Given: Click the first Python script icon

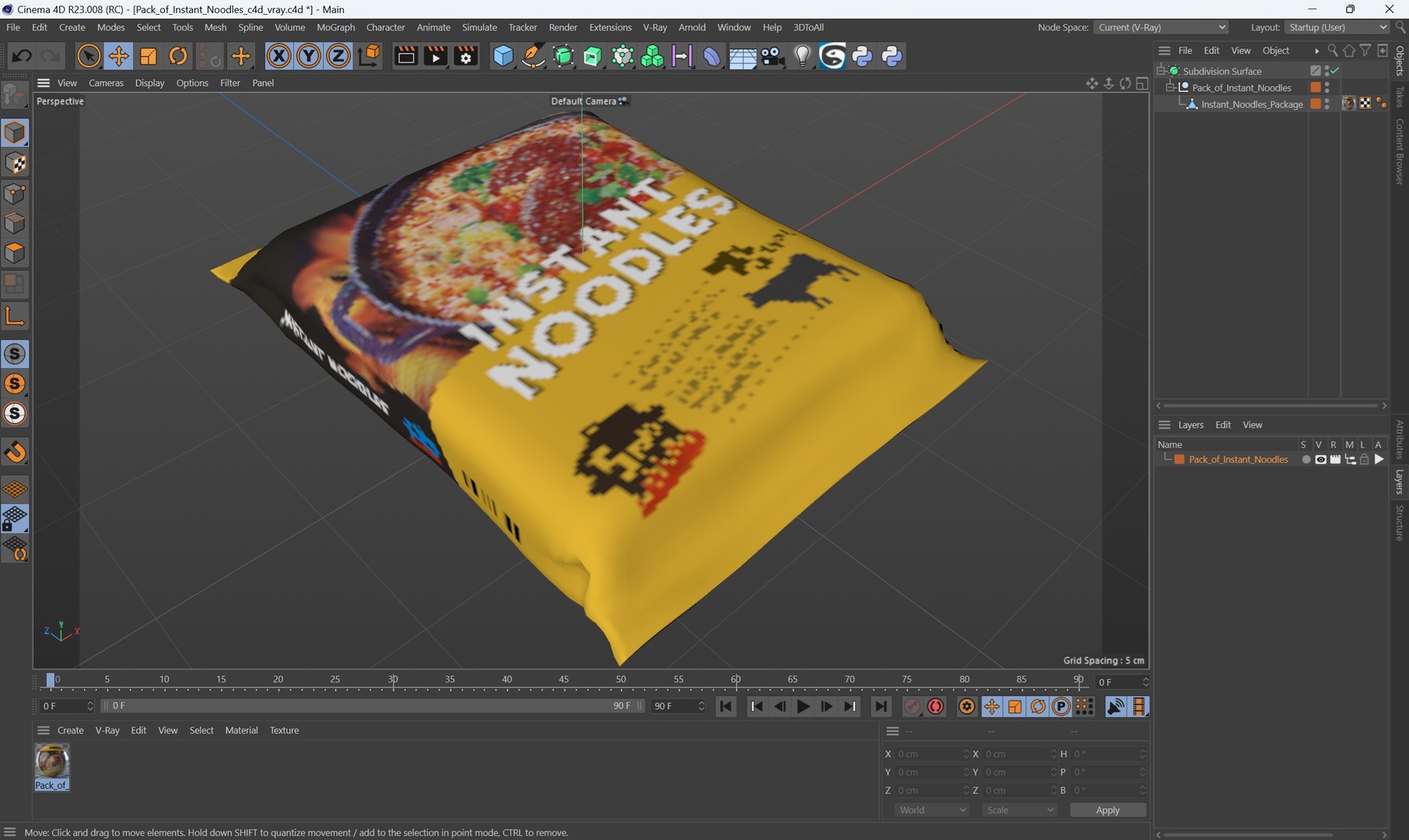Looking at the screenshot, I should (x=862, y=56).
